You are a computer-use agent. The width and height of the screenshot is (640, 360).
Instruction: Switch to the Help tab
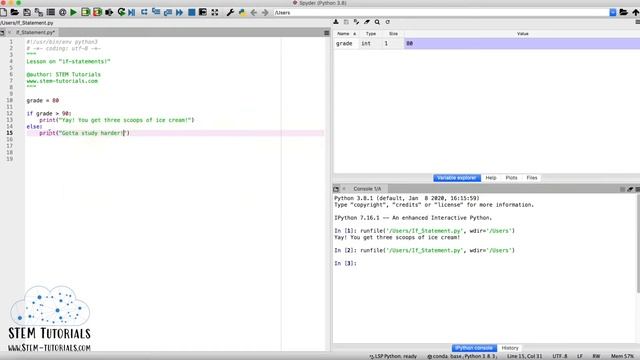491,178
